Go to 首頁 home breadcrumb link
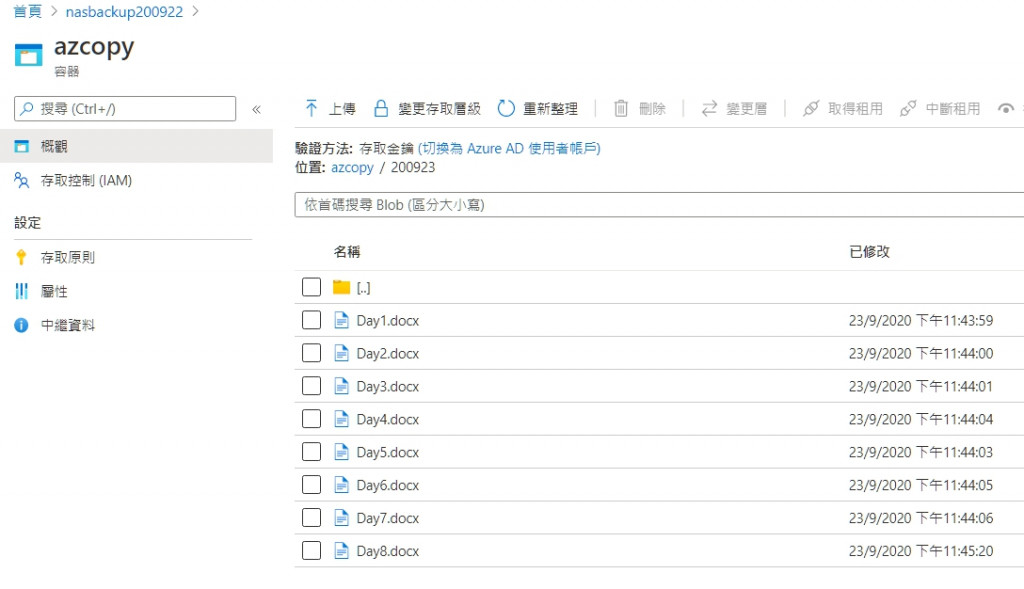This screenshot has width=1024, height=589. pyautogui.click(x=28, y=11)
